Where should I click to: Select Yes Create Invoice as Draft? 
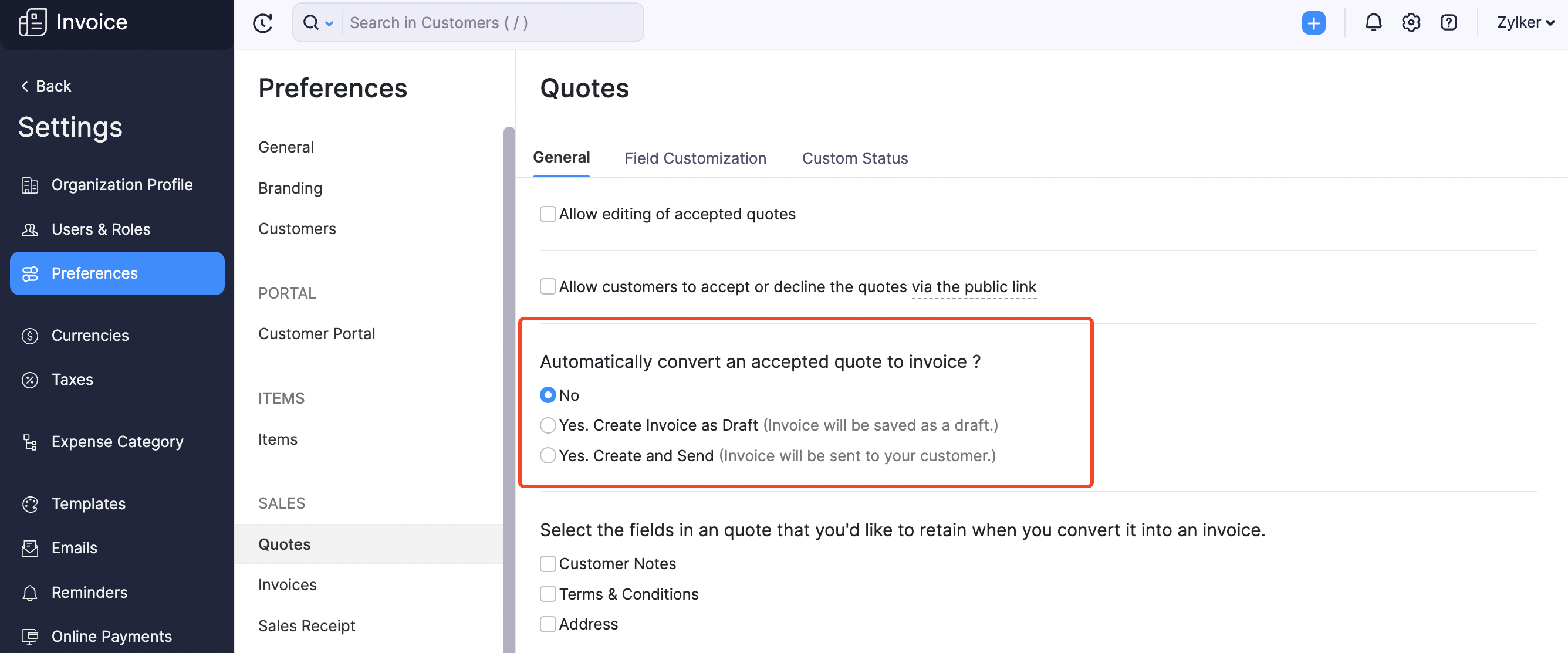pyautogui.click(x=547, y=424)
